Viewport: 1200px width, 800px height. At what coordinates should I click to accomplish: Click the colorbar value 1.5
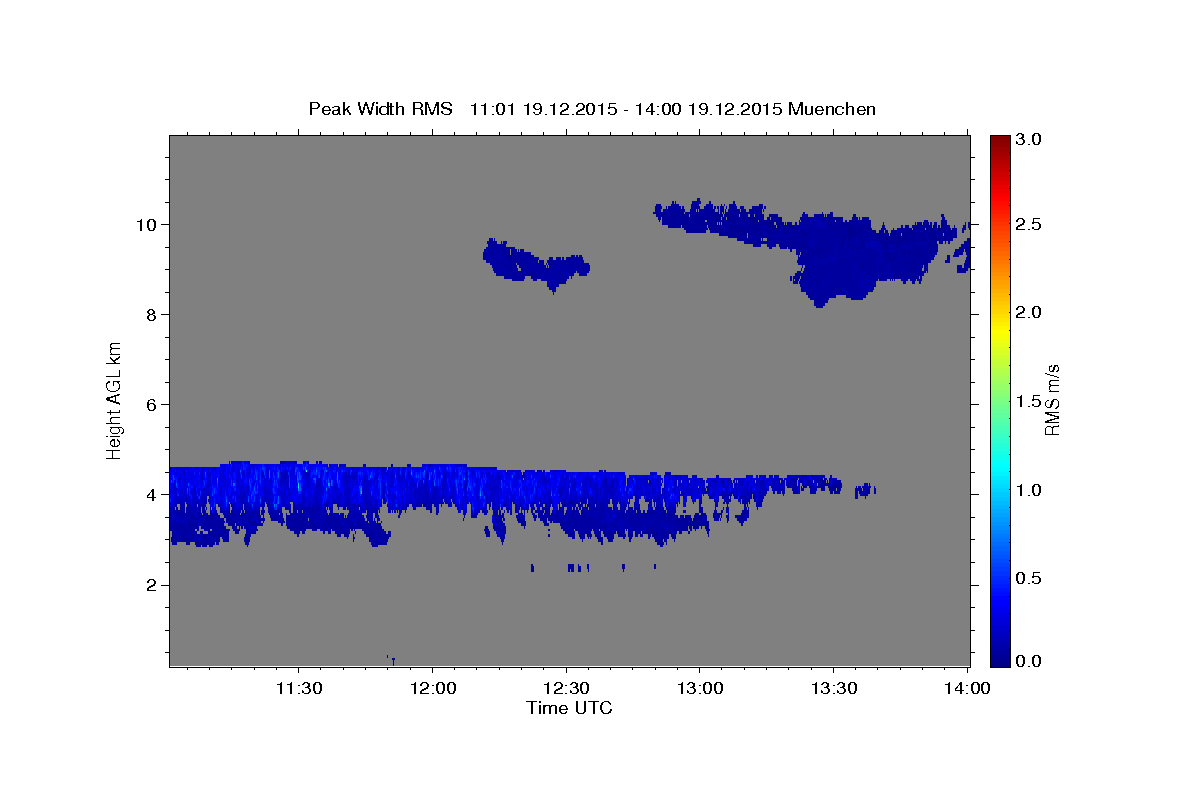tap(1030, 401)
